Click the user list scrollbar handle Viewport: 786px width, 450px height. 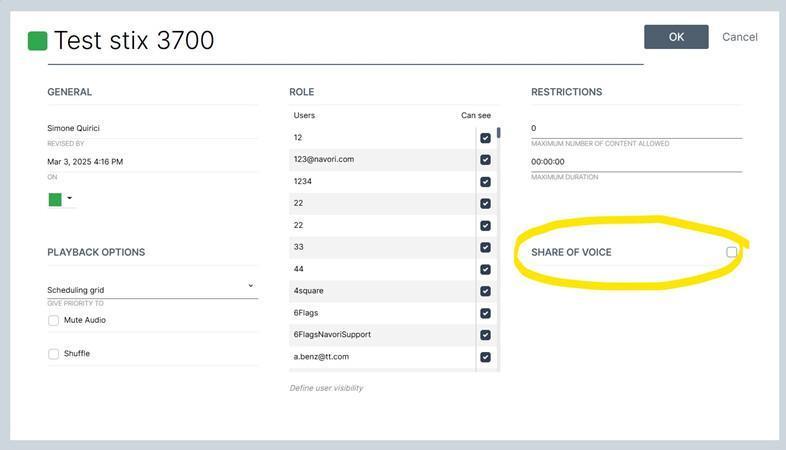[499, 133]
